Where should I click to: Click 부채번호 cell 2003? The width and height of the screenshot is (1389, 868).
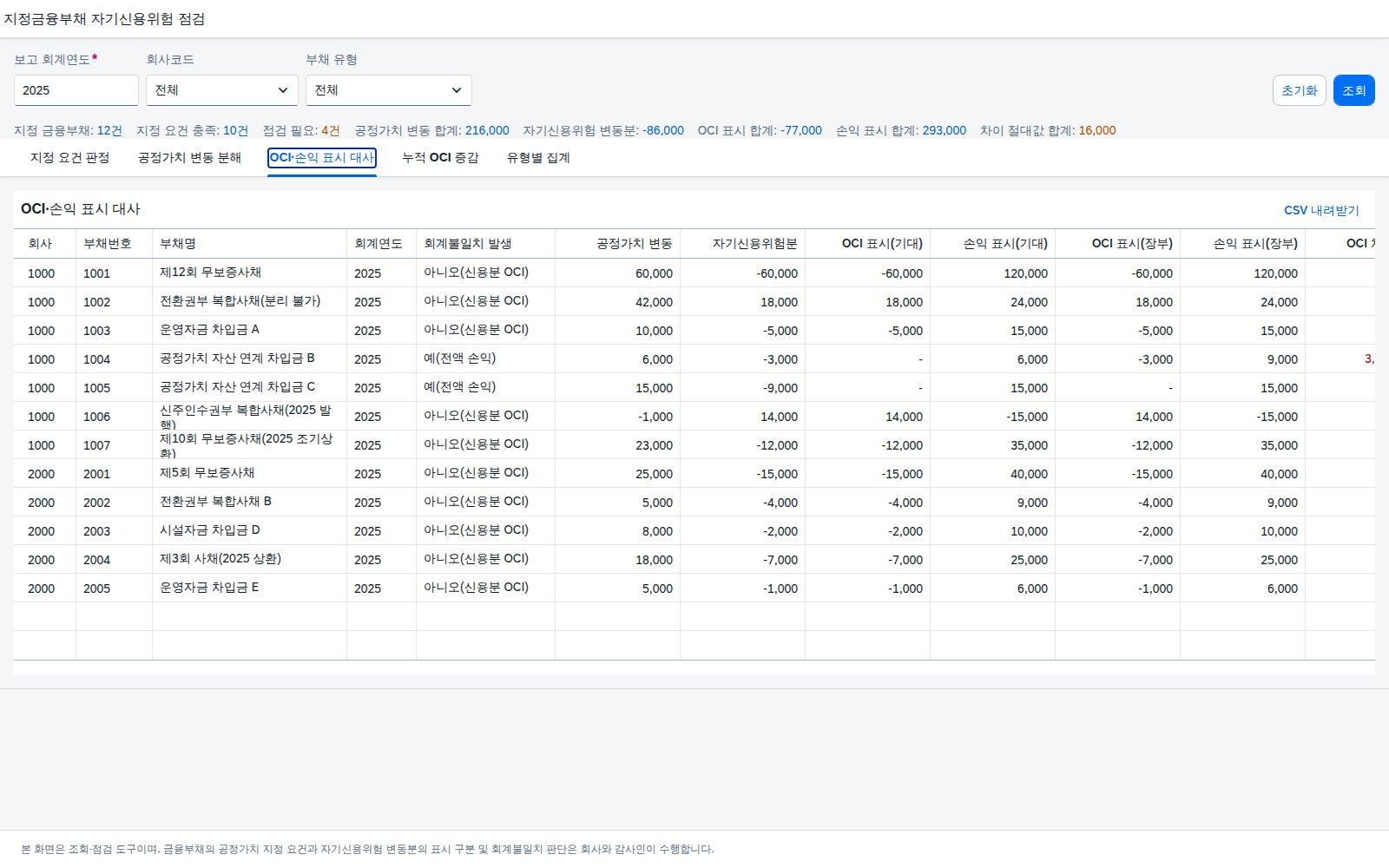(x=115, y=531)
